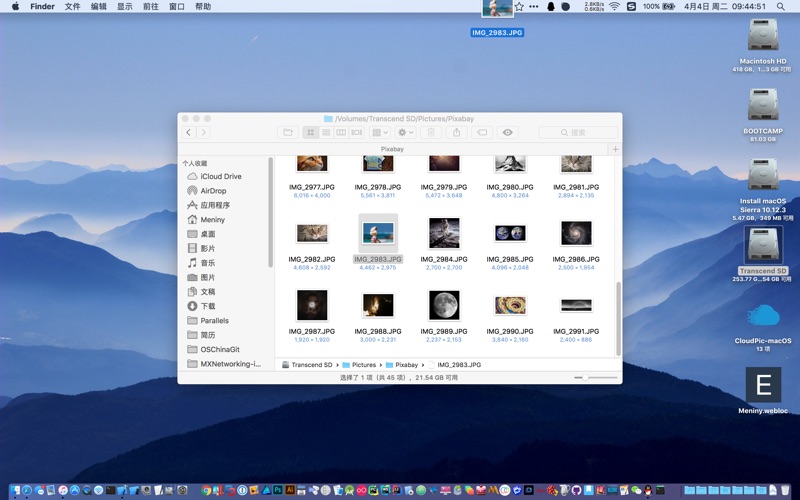Open 简历 folder in sidebar
The height and width of the screenshot is (500, 800).
coord(208,335)
